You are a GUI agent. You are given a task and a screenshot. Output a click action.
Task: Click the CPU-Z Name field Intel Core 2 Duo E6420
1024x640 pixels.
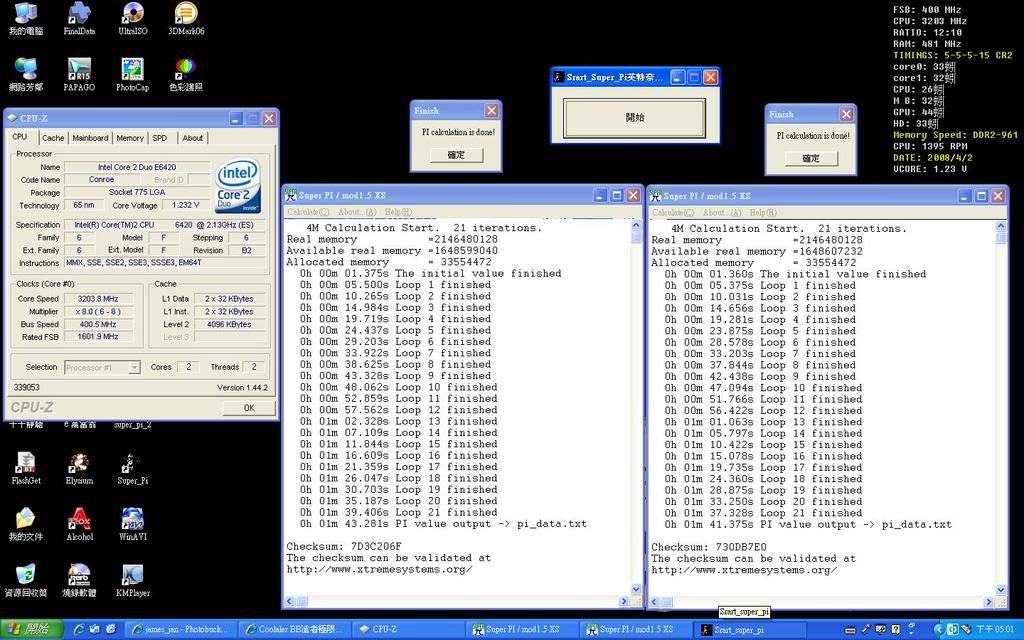(x=137, y=167)
